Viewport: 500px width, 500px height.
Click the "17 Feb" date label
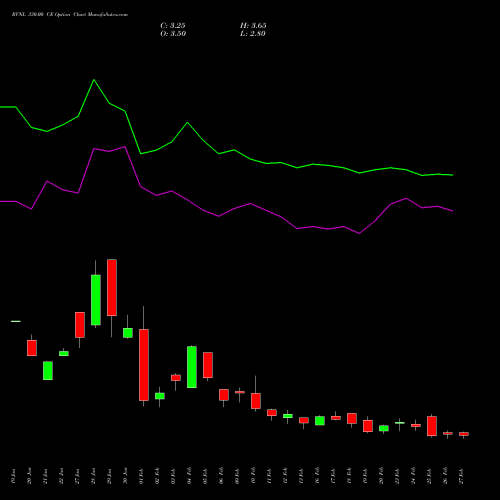pyautogui.click(x=333, y=476)
